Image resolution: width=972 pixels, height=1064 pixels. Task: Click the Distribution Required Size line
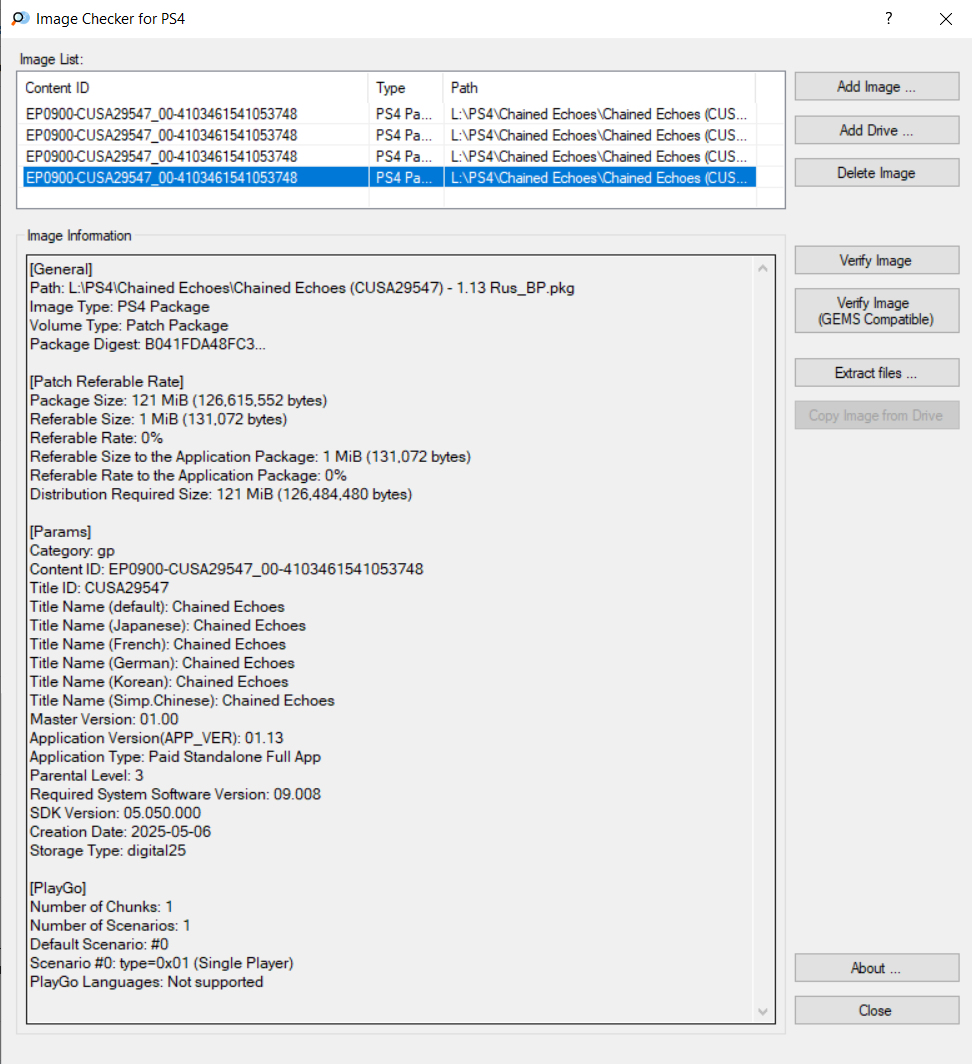pyautogui.click(x=221, y=494)
